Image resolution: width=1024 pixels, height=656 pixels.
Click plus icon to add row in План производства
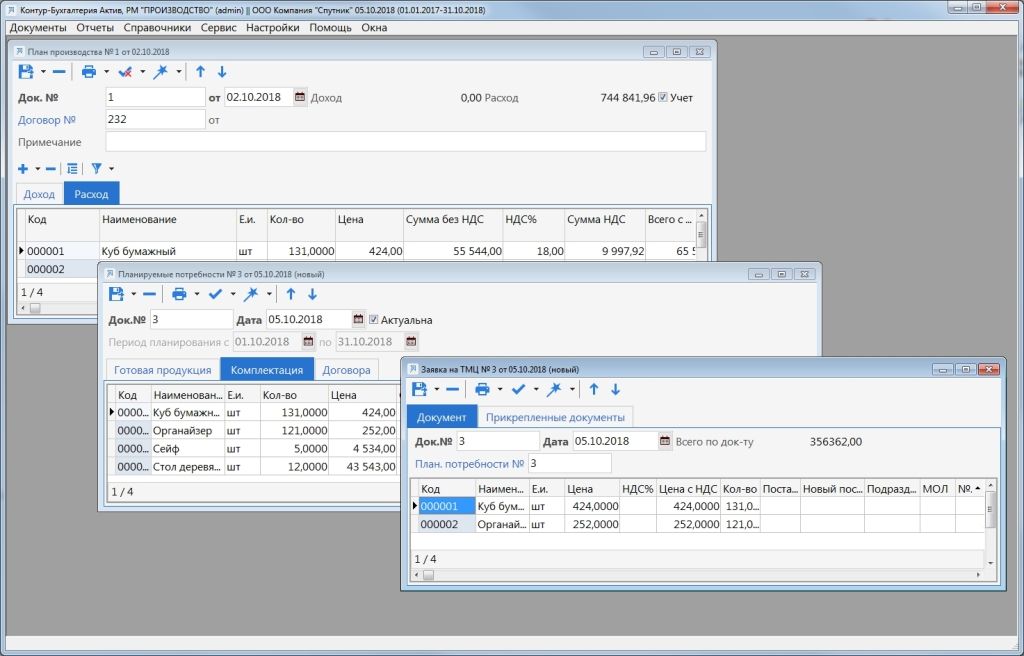click(x=24, y=169)
